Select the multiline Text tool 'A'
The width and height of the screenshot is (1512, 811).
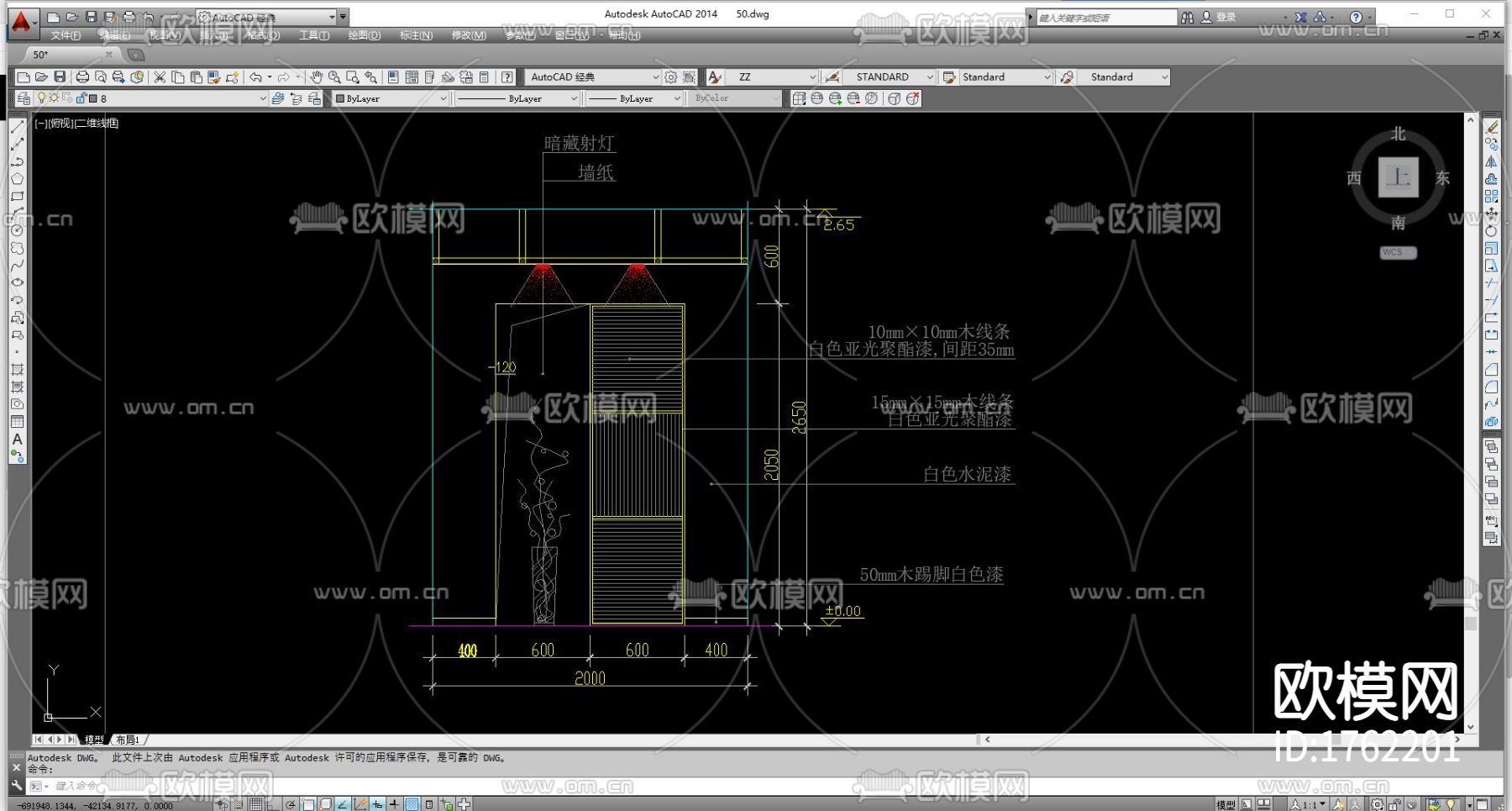click(x=18, y=439)
